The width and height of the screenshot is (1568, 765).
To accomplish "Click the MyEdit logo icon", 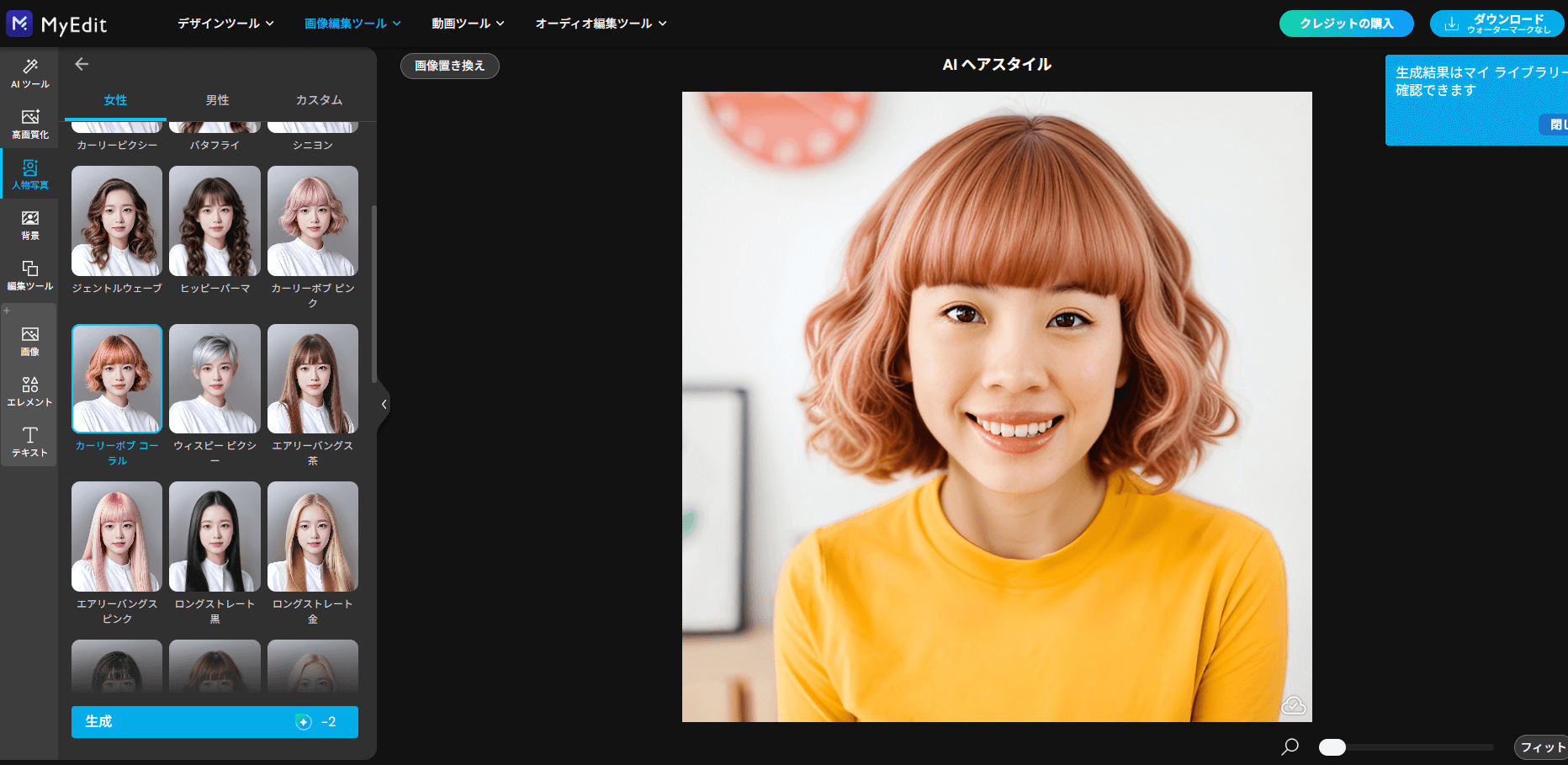I will (19, 24).
